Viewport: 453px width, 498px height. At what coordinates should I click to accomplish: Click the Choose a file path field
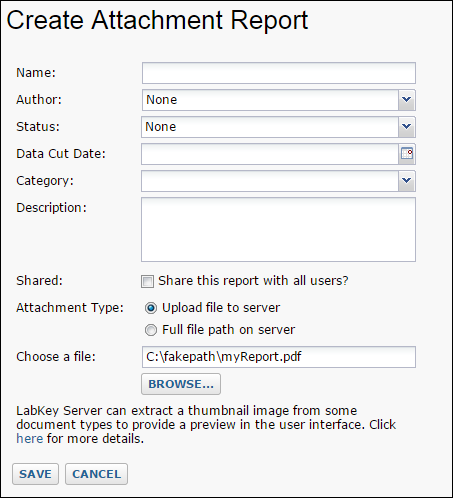tap(279, 357)
